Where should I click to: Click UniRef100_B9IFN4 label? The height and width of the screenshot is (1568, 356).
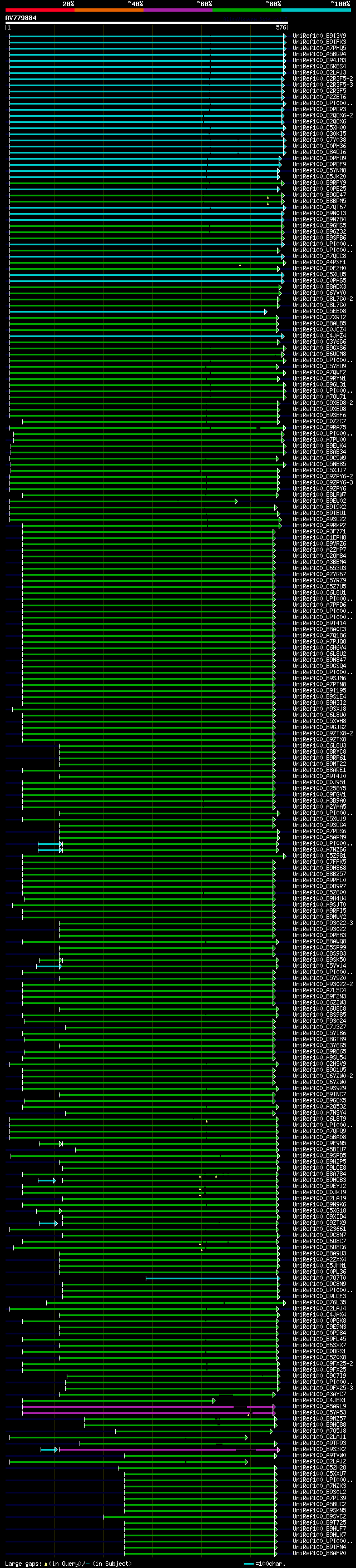click(x=319, y=1546)
